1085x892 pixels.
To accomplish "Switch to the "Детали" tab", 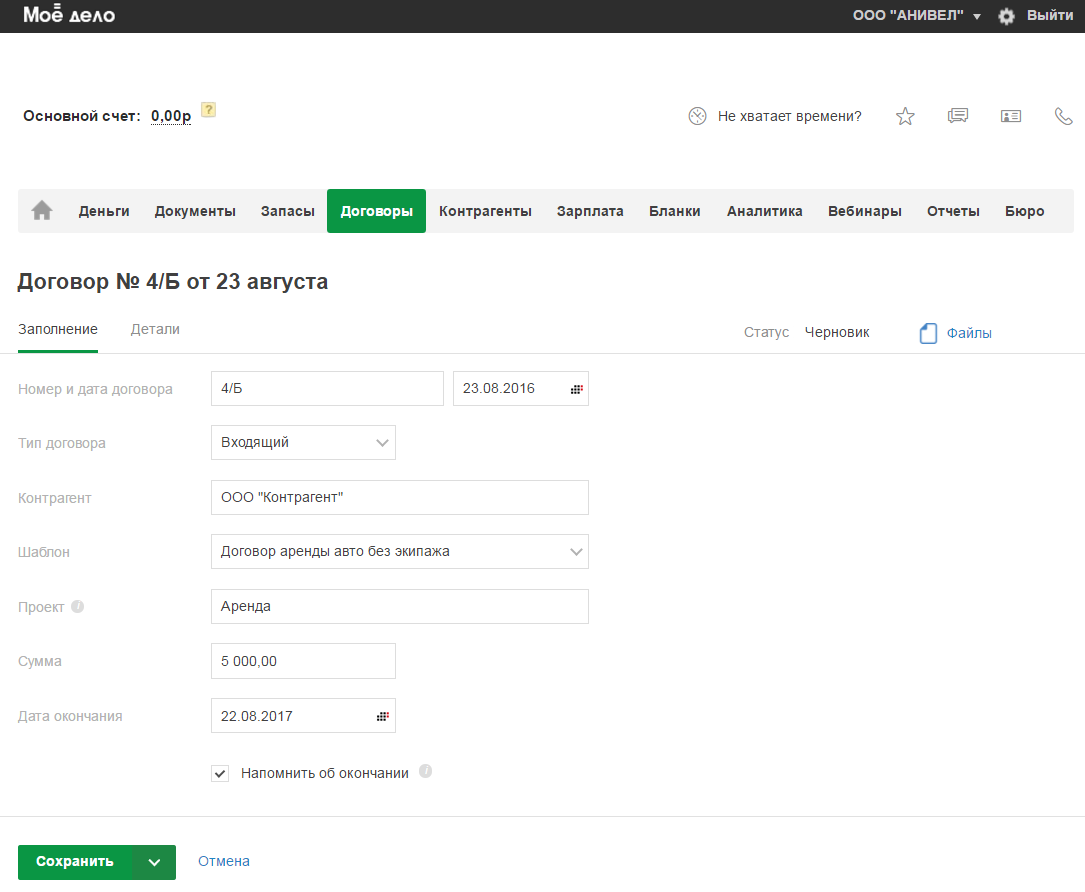I will pyautogui.click(x=155, y=329).
